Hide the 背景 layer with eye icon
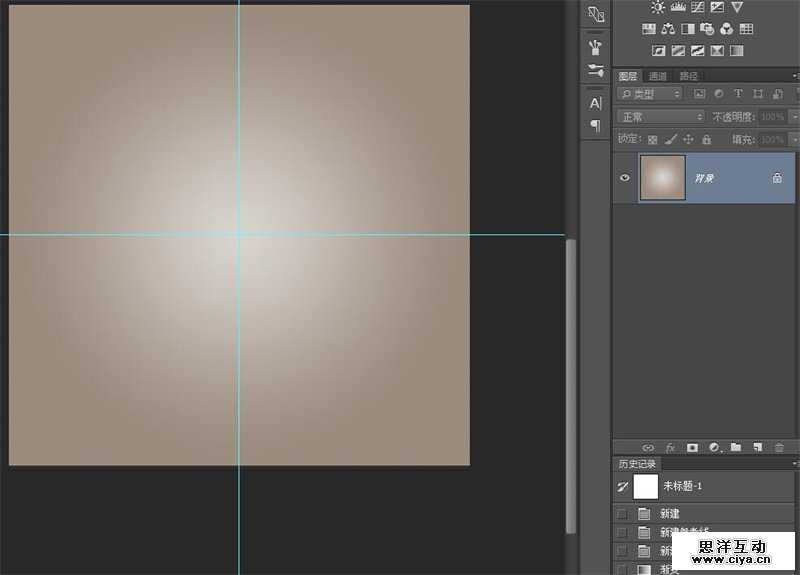This screenshot has height=575, width=800. point(625,178)
